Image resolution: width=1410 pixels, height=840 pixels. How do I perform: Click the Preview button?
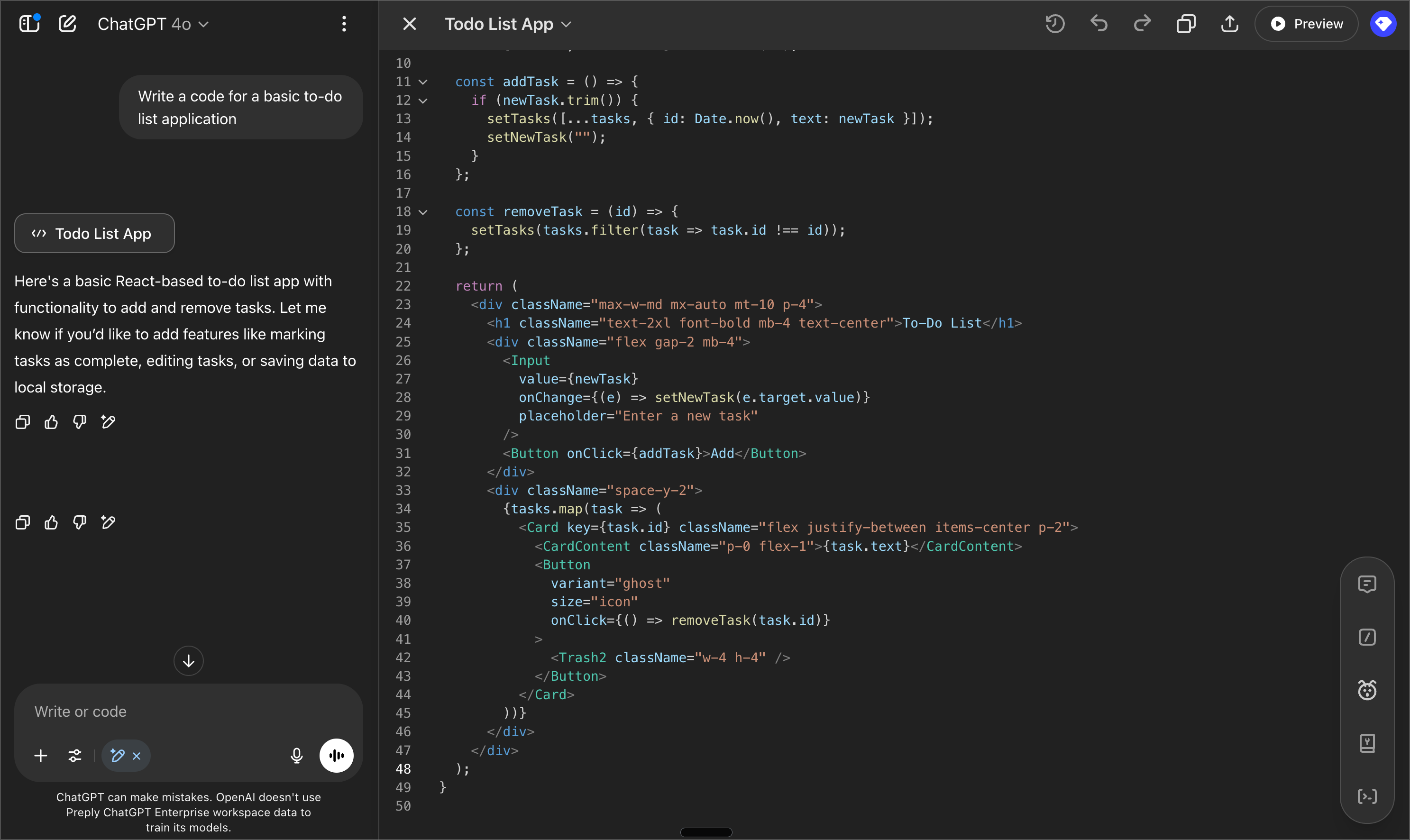click(1307, 24)
